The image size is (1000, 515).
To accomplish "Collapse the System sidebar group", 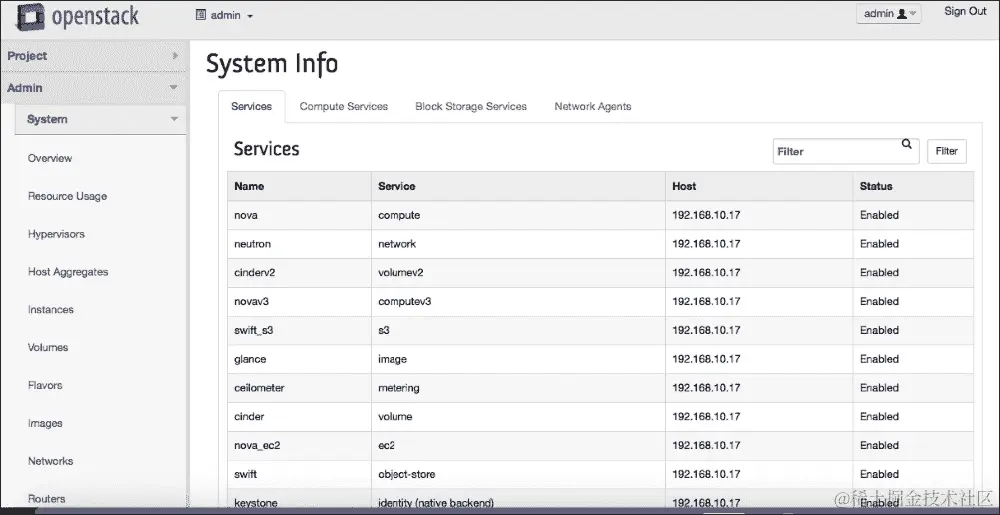I will click(101, 119).
